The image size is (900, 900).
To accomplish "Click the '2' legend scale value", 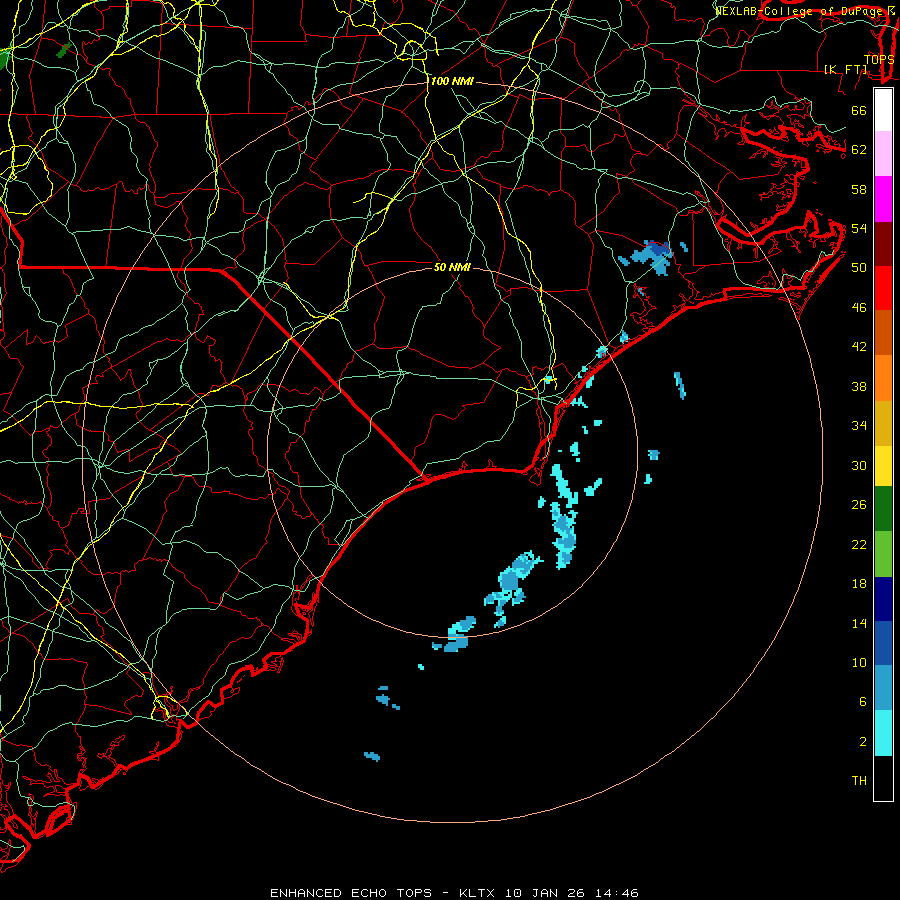I will click(x=863, y=742).
